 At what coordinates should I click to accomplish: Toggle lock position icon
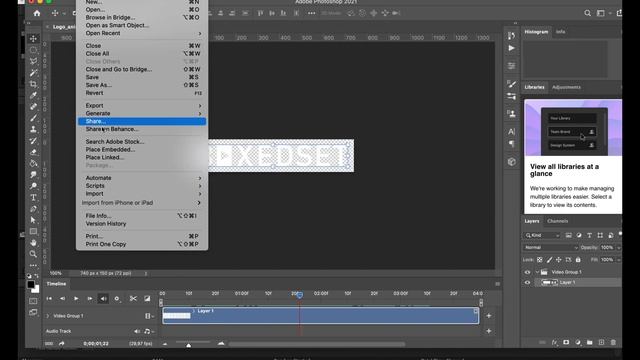[559, 260]
